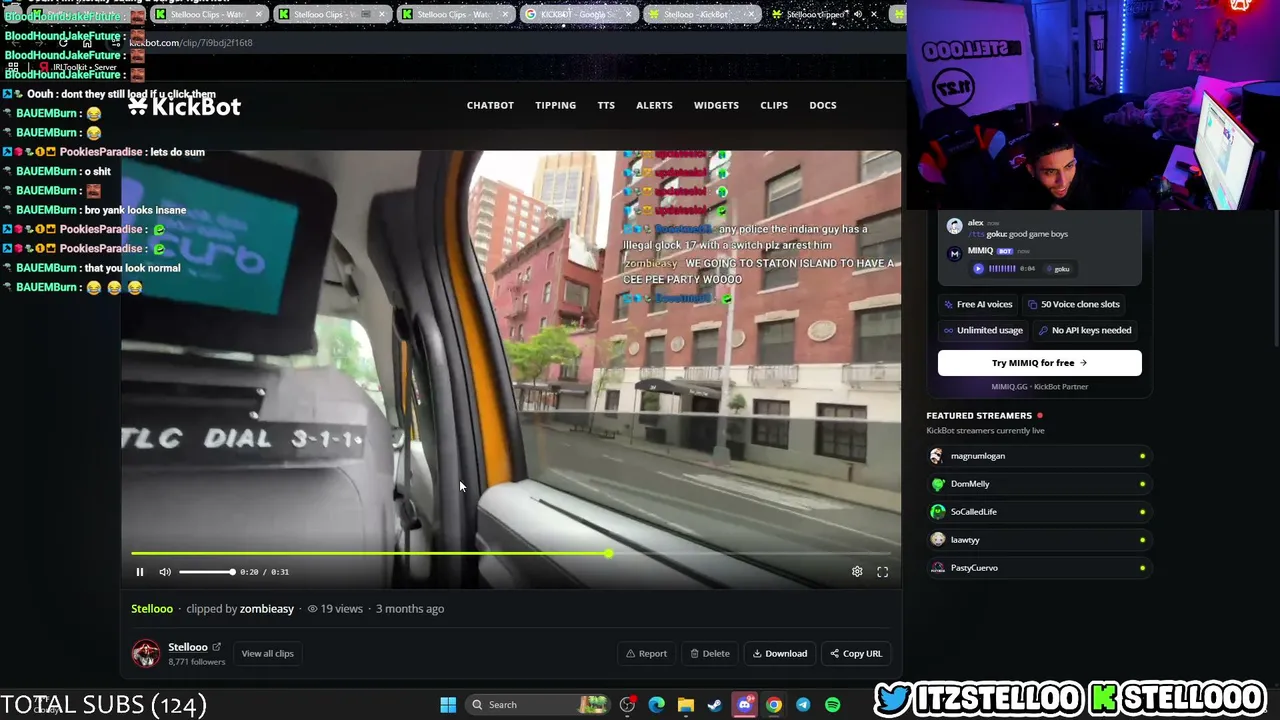Viewport: 1280px width, 720px height.
Task: Navigate to CLIPS
Action: pos(774,105)
